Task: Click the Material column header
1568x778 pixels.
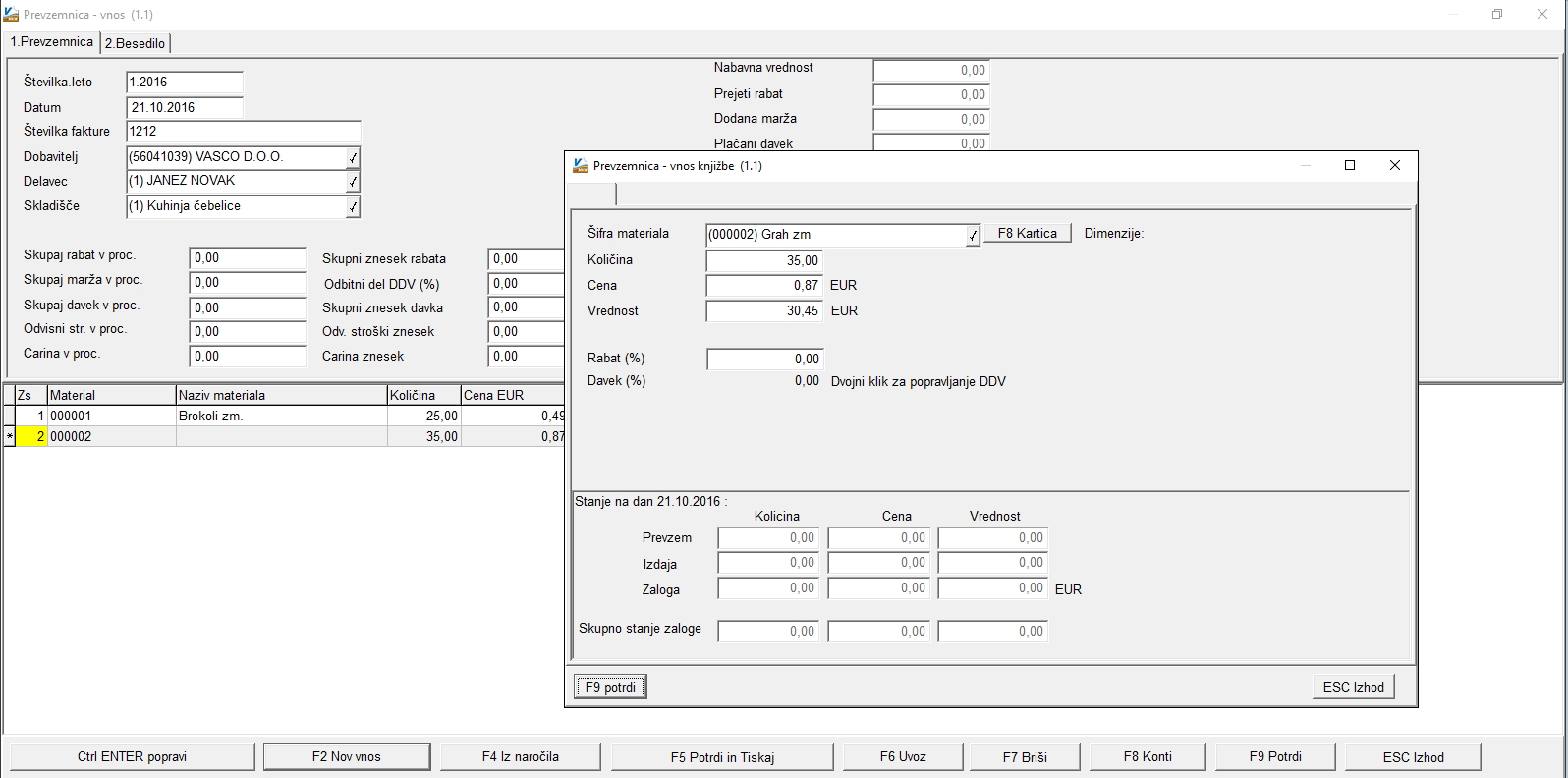Action: (111, 395)
